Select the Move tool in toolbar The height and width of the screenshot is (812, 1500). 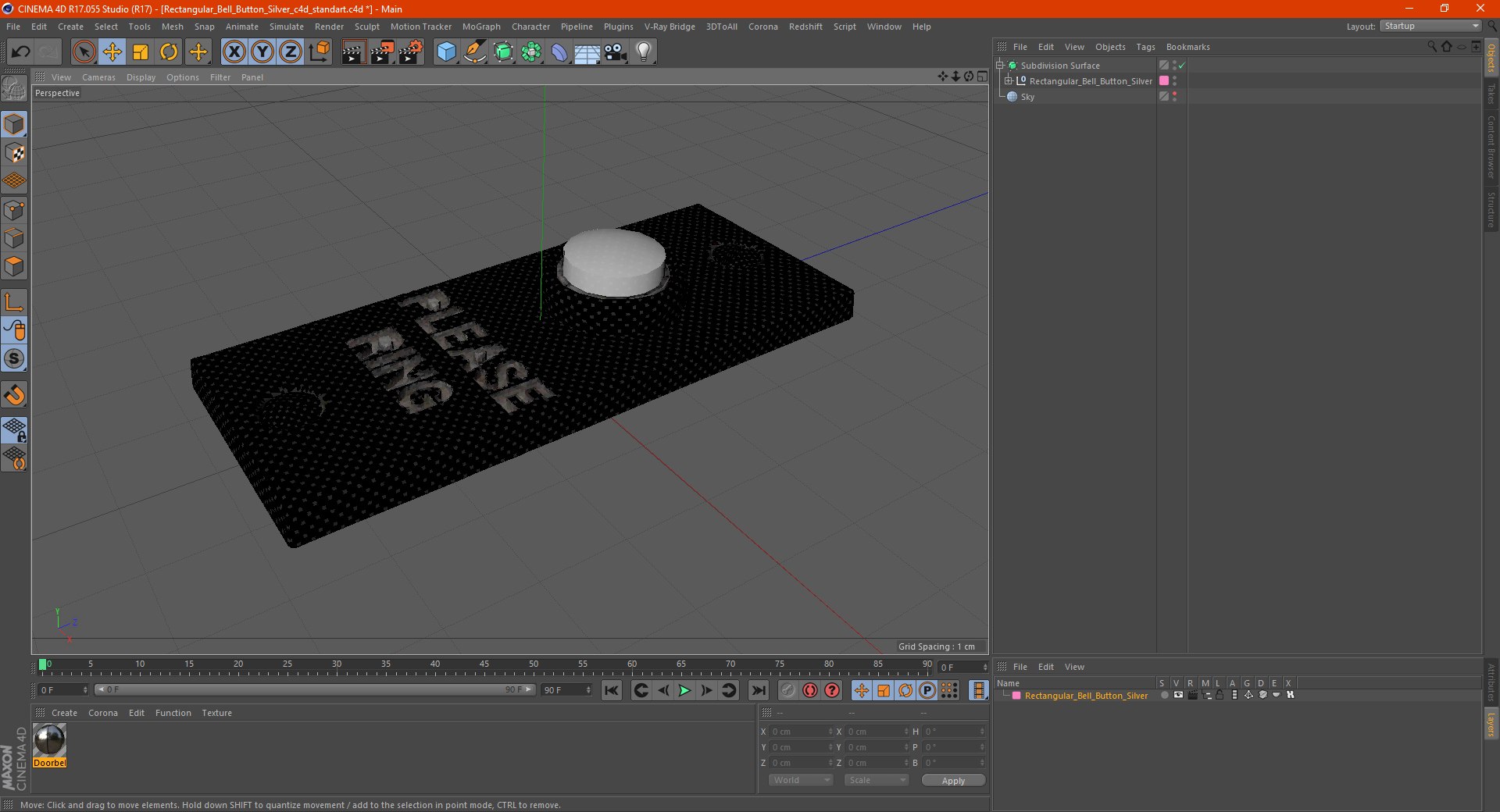click(x=112, y=52)
